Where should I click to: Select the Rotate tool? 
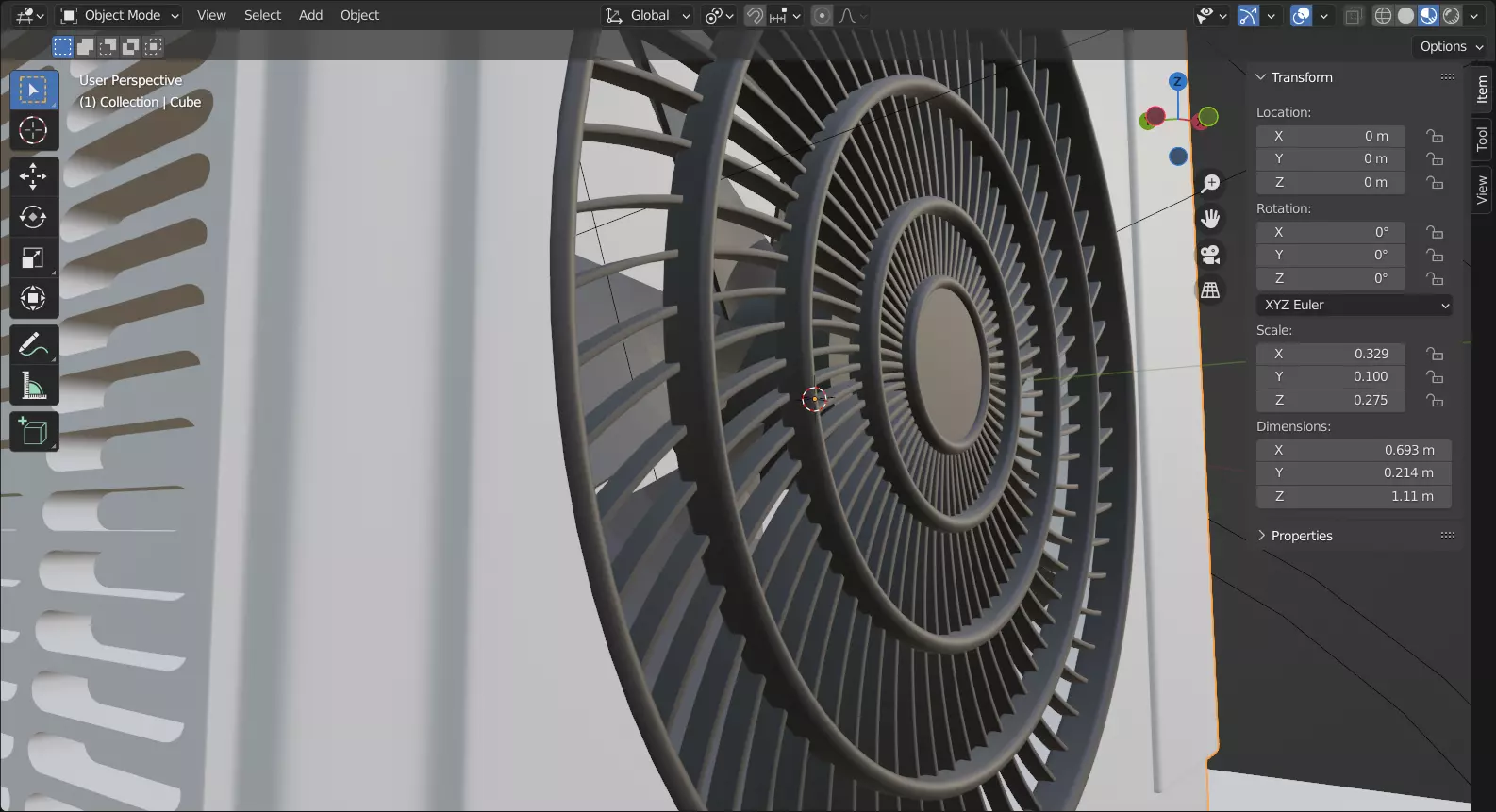(33, 217)
